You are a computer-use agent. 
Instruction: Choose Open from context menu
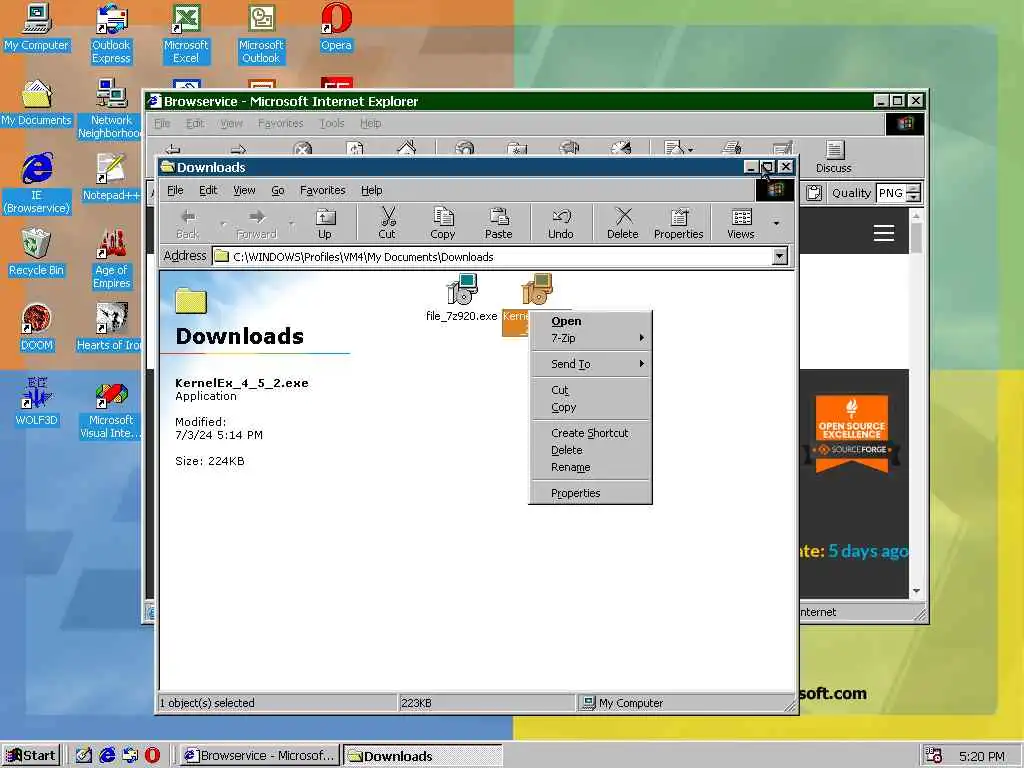click(x=591, y=321)
